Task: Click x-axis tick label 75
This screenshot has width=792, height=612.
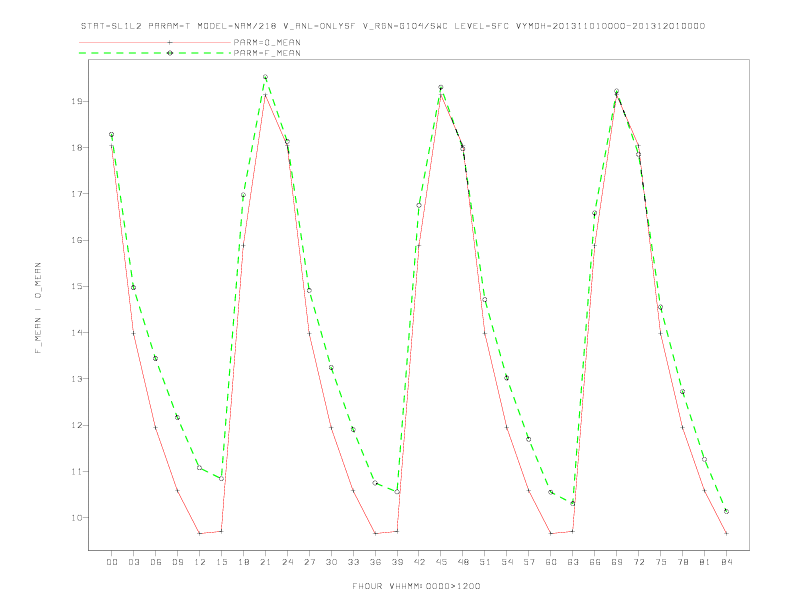Action: (661, 562)
